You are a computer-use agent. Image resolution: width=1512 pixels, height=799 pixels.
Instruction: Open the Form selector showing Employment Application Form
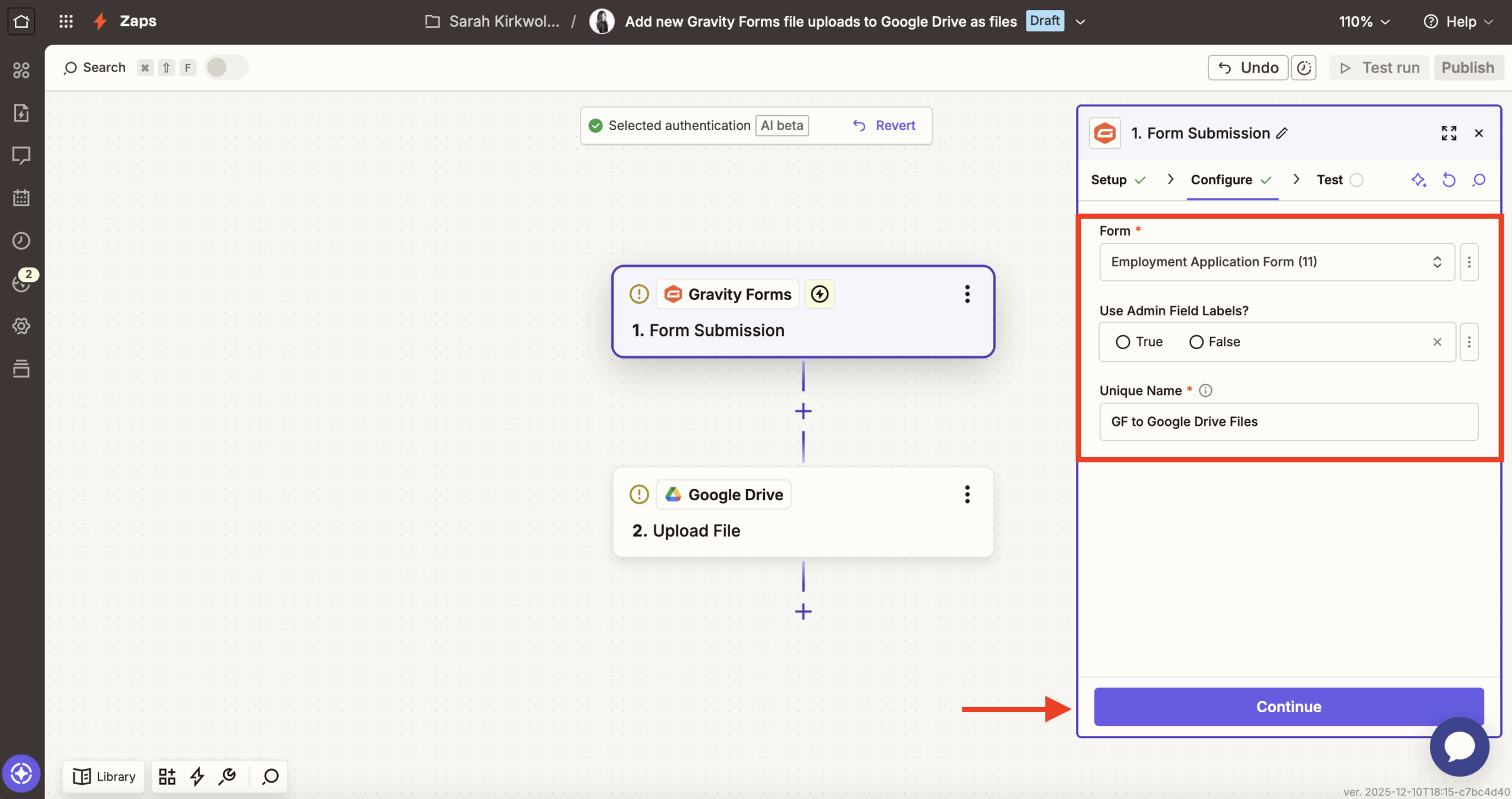coord(1276,262)
